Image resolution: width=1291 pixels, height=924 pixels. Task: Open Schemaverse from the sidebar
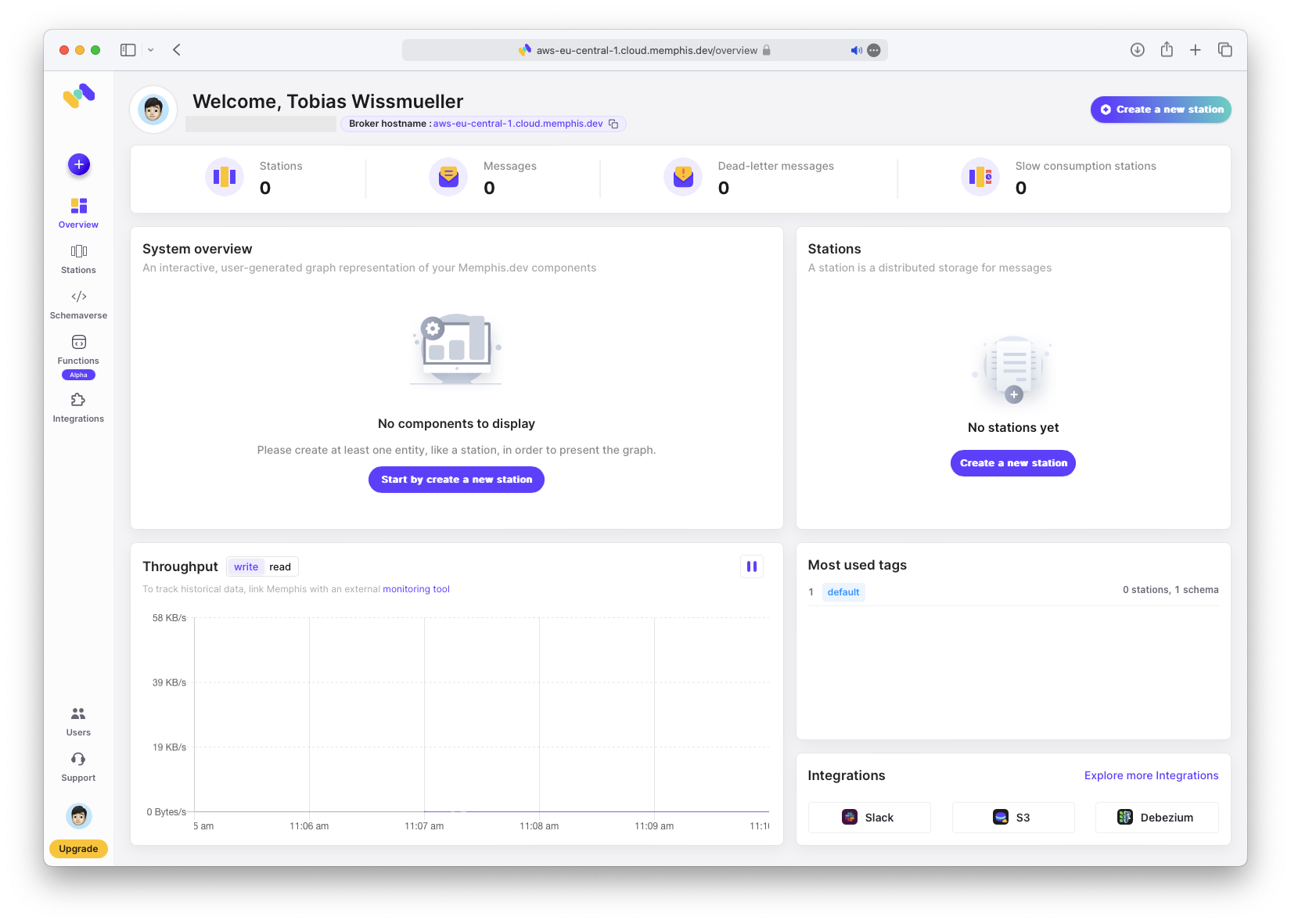click(x=78, y=304)
